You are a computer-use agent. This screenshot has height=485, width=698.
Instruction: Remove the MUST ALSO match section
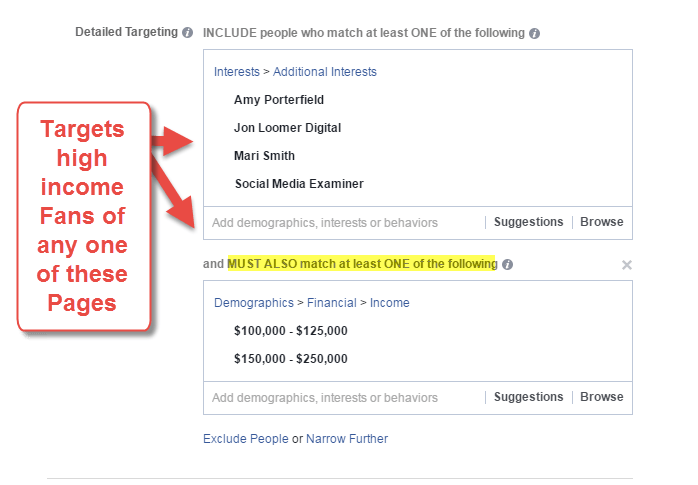coord(626,265)
